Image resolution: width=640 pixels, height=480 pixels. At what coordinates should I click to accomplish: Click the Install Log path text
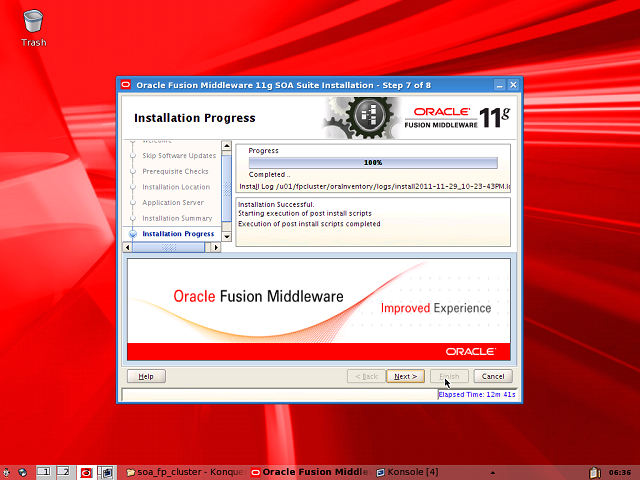tap(374, 187)
